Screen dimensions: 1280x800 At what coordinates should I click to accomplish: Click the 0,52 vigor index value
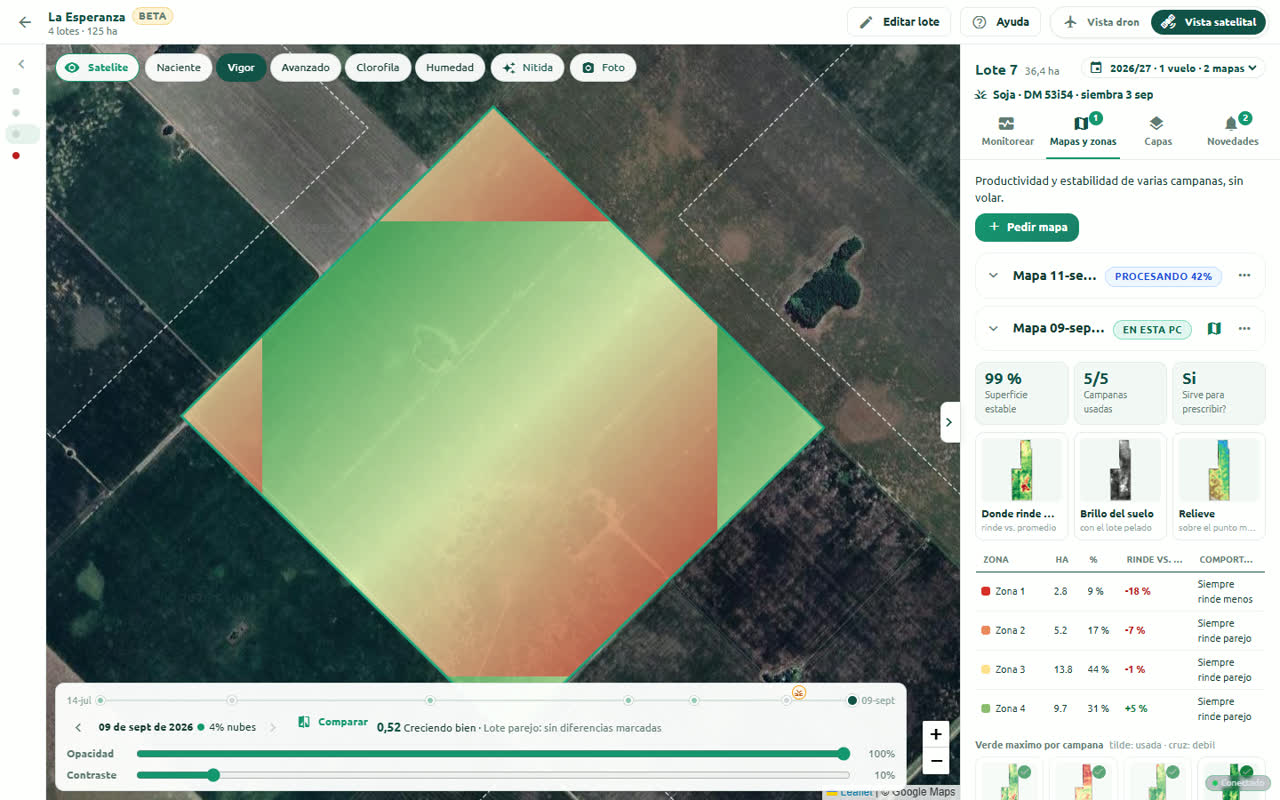point(388,728)
